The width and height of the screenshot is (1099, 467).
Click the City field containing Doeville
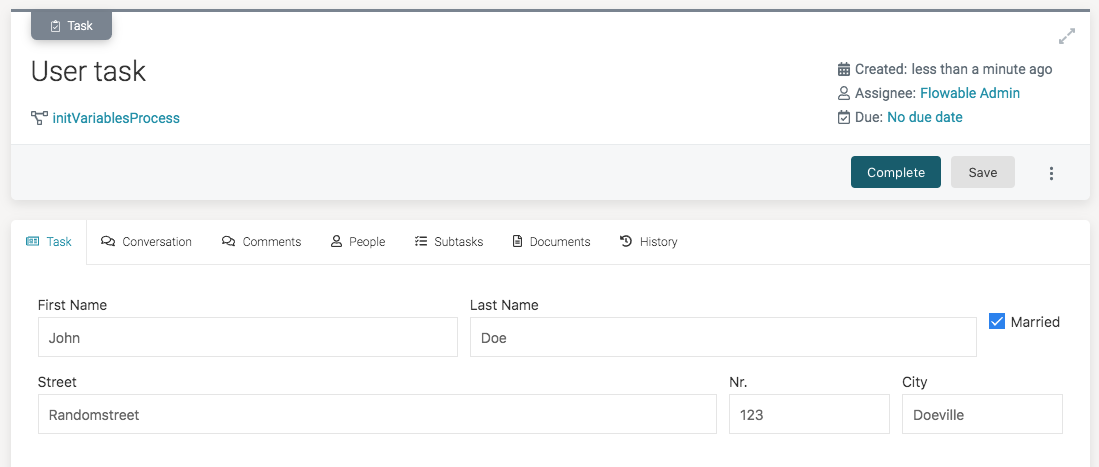[983, 414]
